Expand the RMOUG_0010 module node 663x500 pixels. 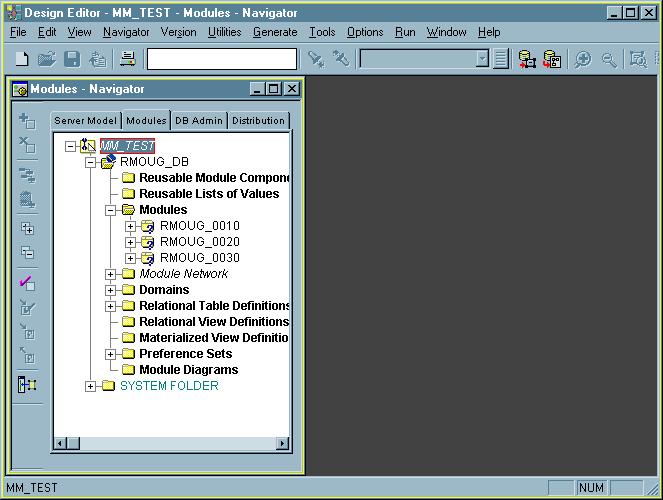point(130,226)
